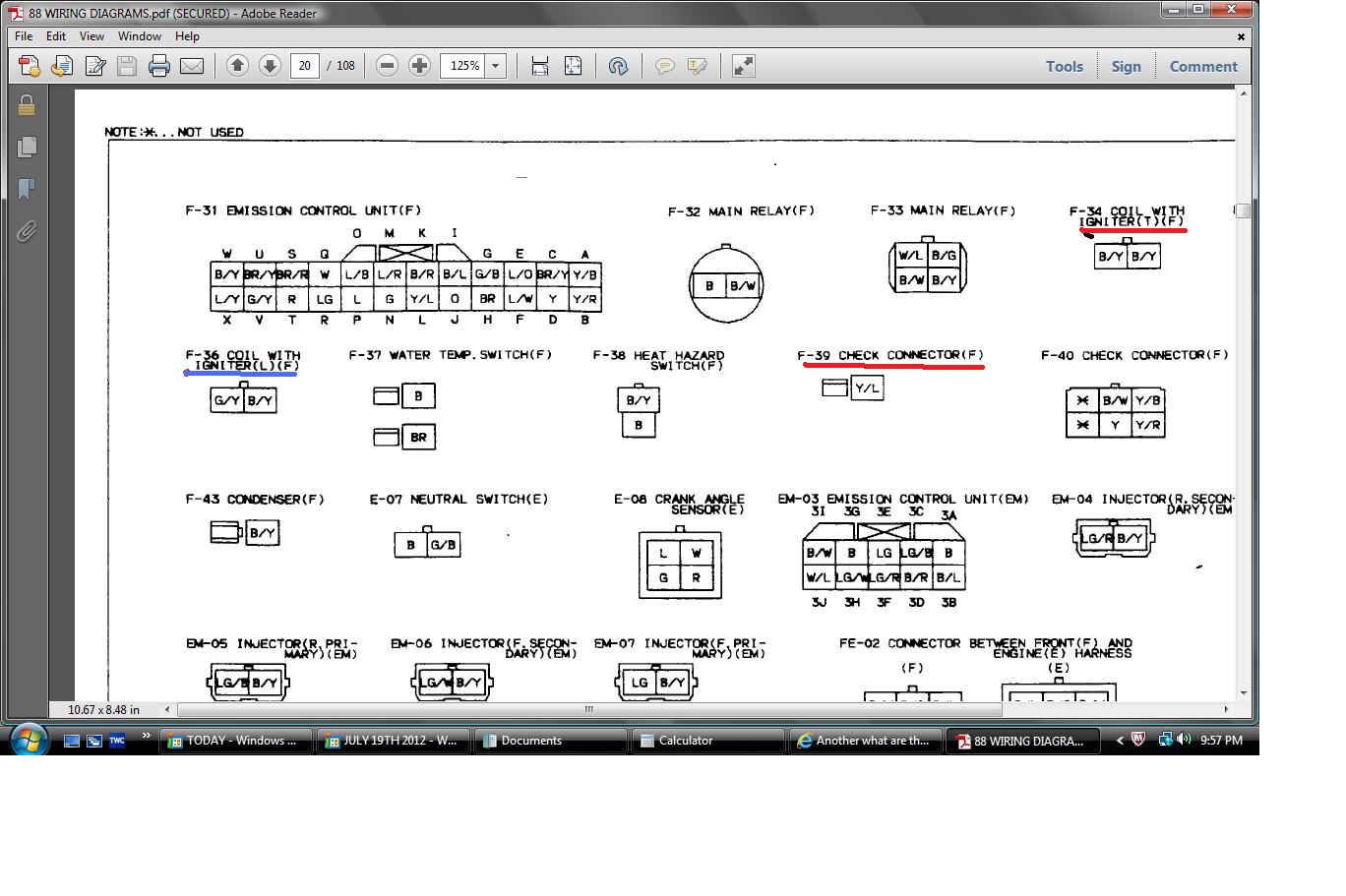Viewport: 1346px width, 896px height.
Task: Go to next page arrow
Action: pyautogui.click(x=270, y=66)
